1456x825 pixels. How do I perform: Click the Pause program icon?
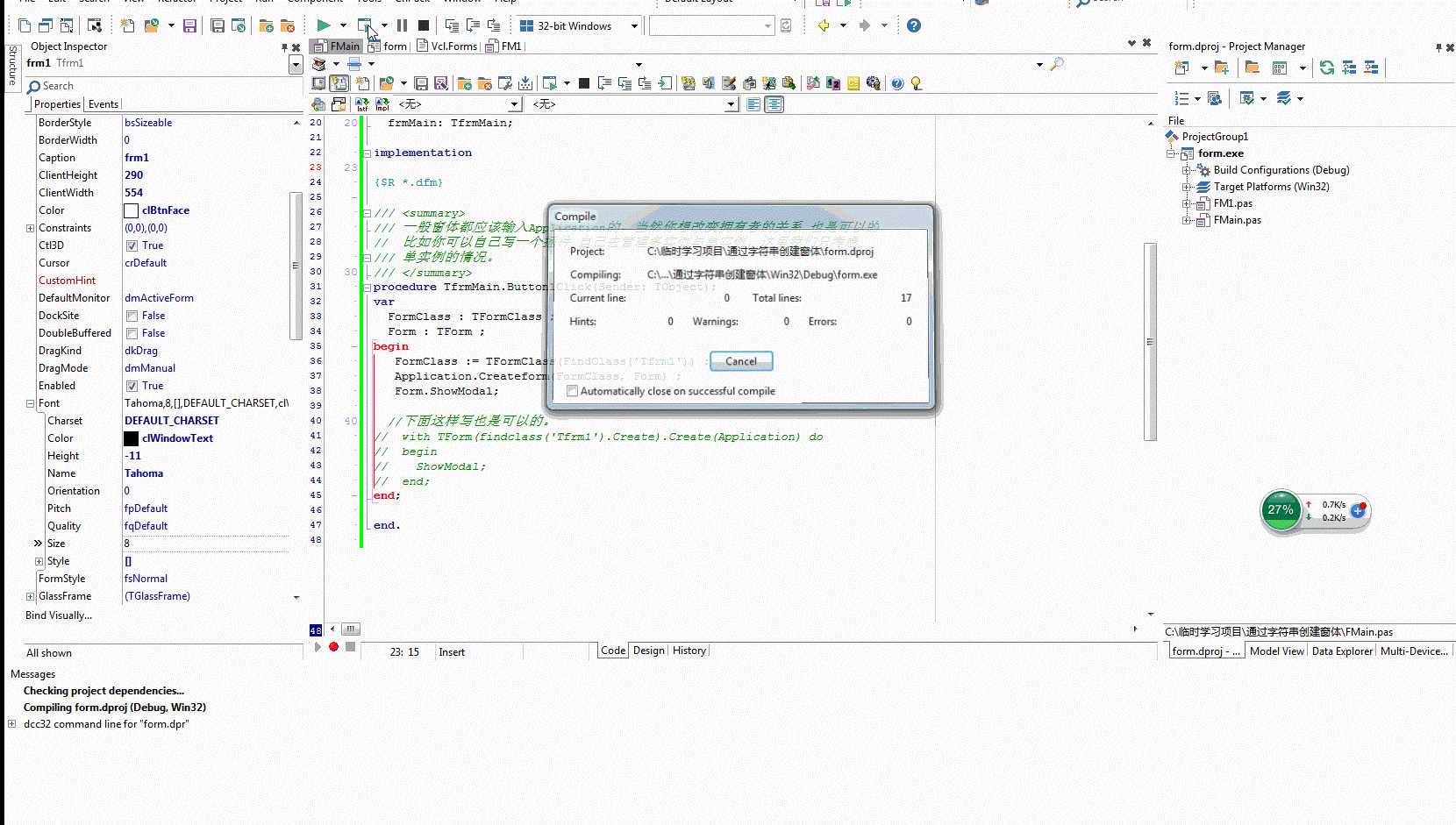402,25
